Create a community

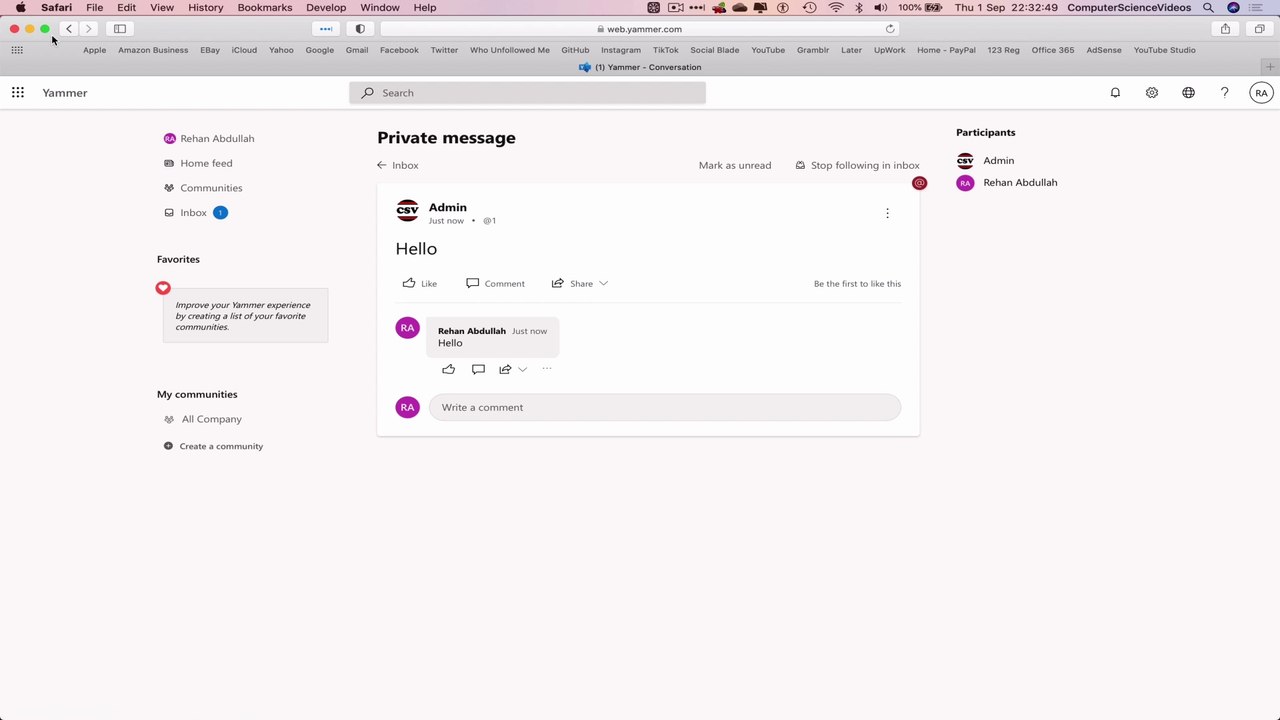[x=213, y=446]
